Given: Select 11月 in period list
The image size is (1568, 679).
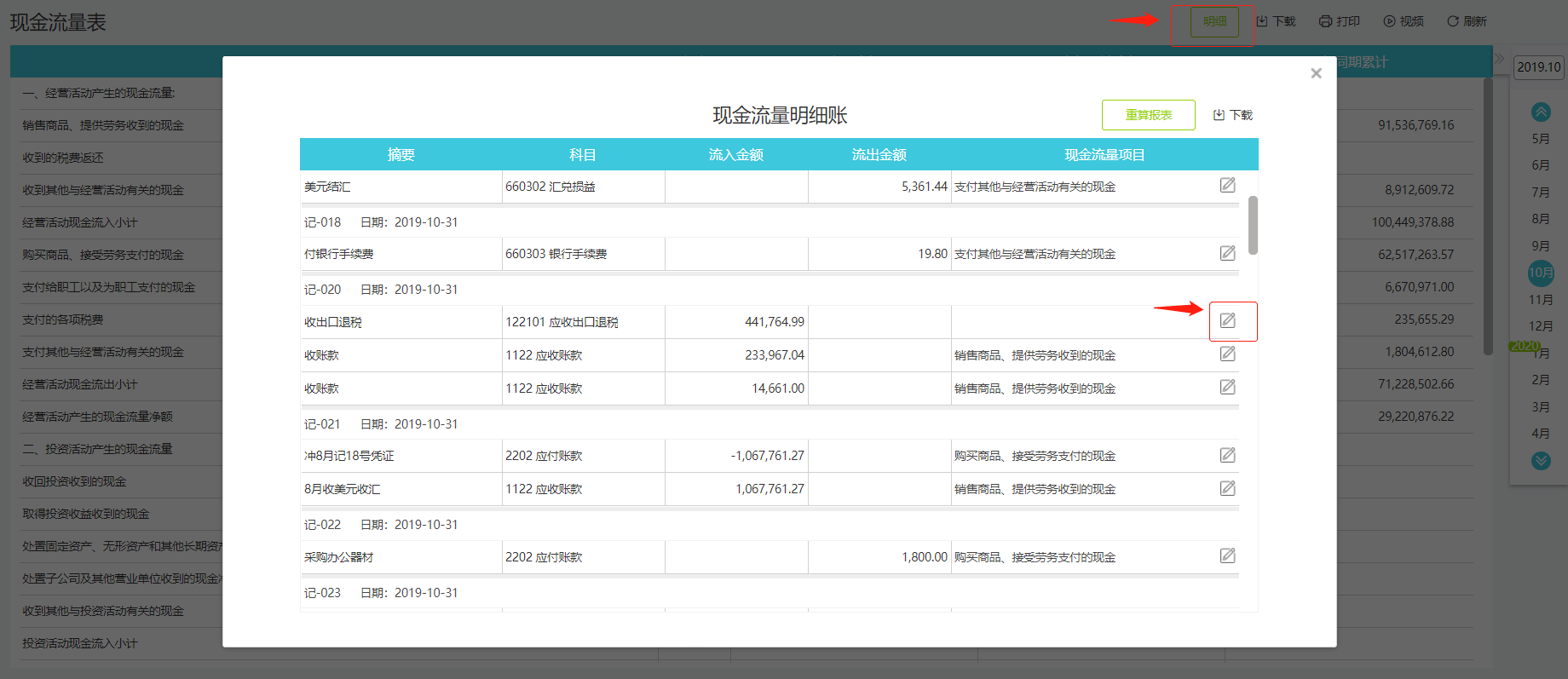Looking at the screenshot, I should point(1541,300).
